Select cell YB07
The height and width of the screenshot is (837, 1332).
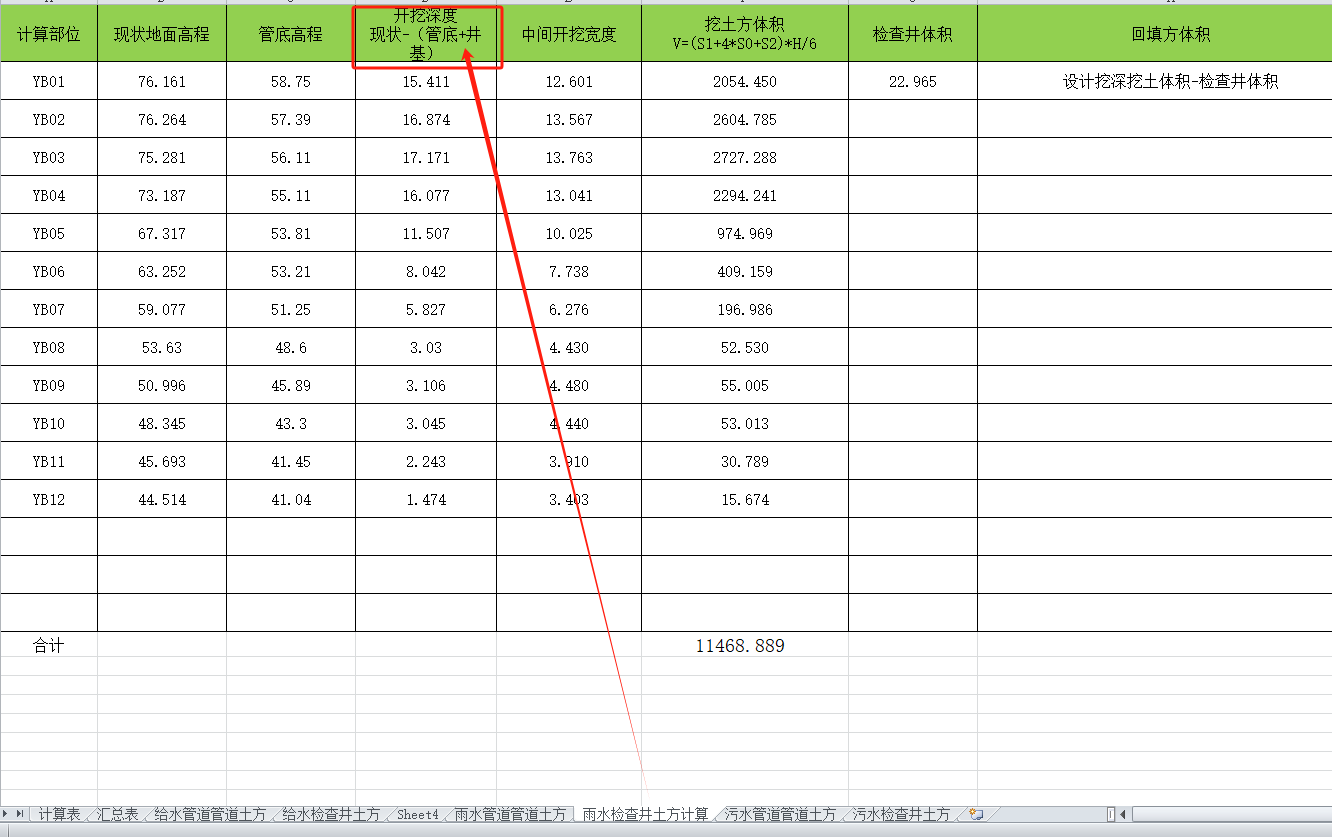click(x=49, y=309)
